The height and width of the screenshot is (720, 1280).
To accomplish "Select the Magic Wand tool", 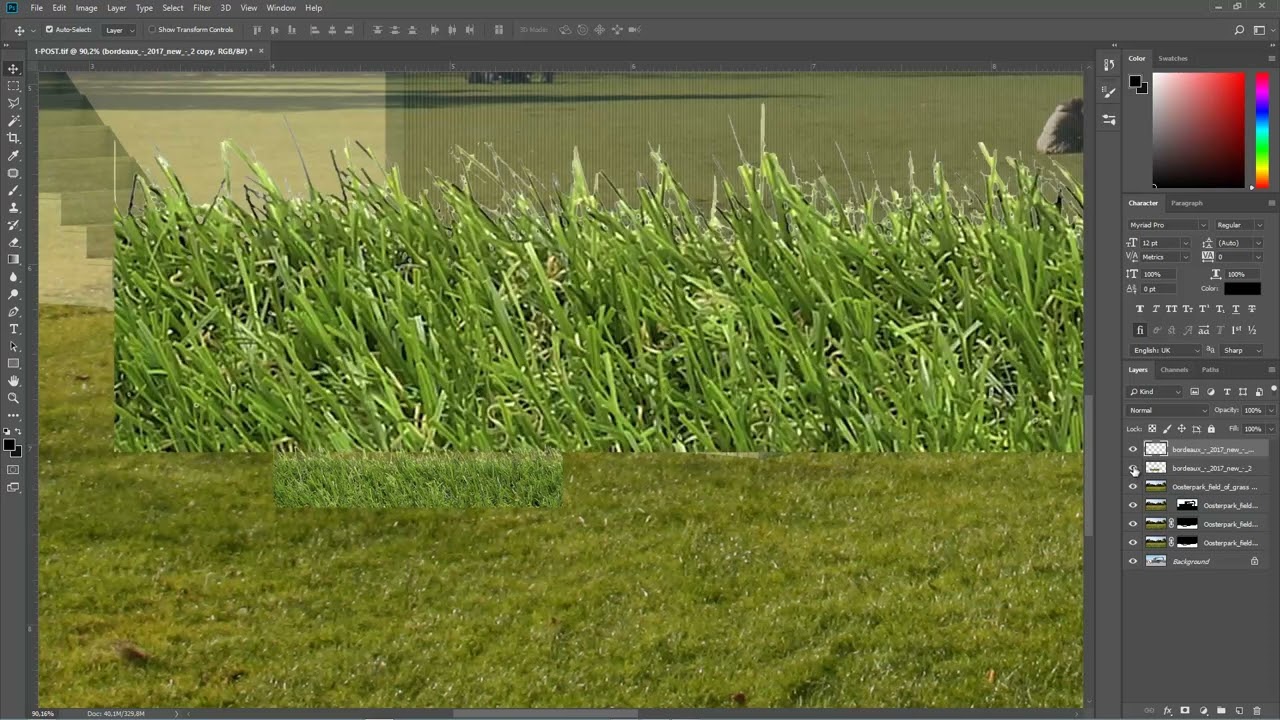I will tap(13, 120).
